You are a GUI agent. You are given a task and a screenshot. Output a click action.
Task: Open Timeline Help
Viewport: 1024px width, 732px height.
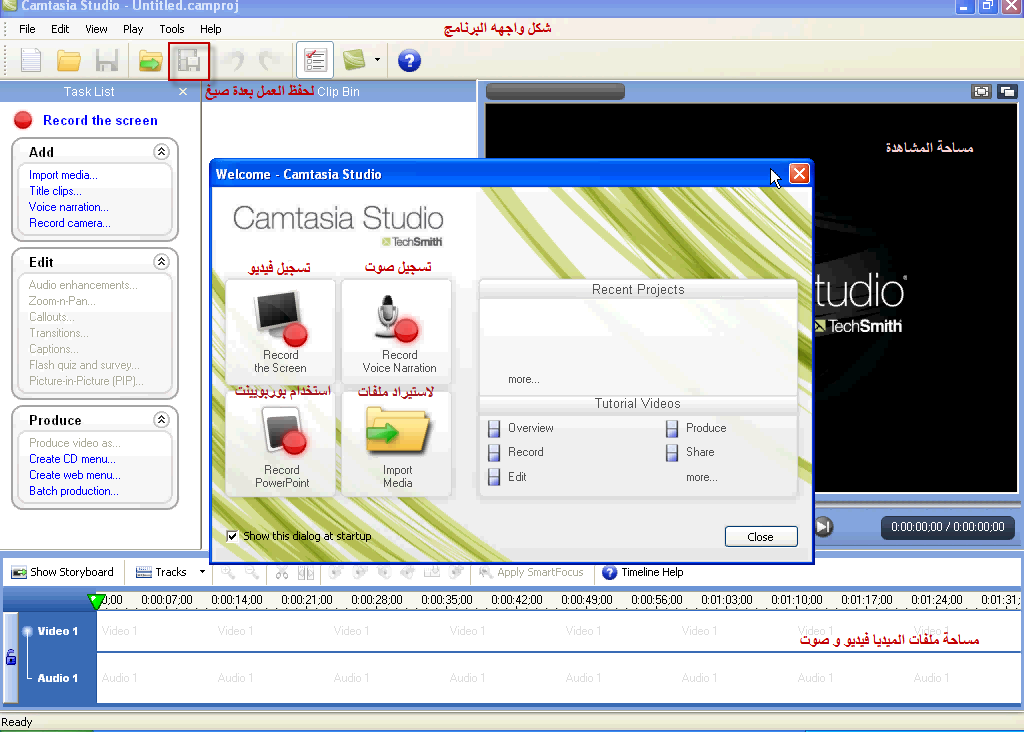[643, 572]
